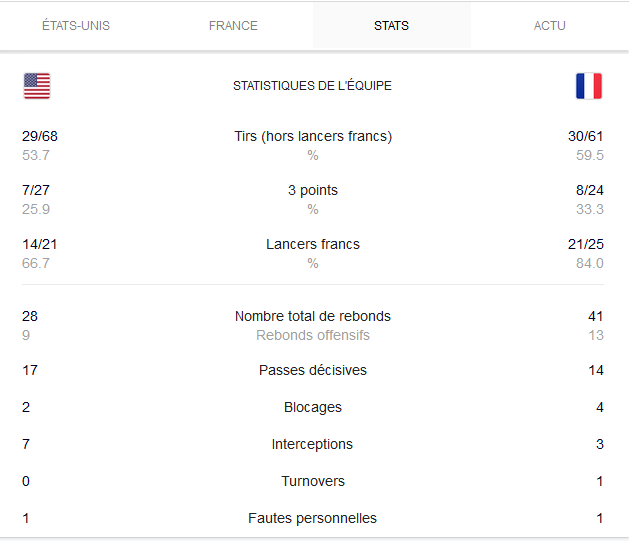Click the Fautes personnelles label
The width and height of the screenshot is (629, 541).
(312, 518)
